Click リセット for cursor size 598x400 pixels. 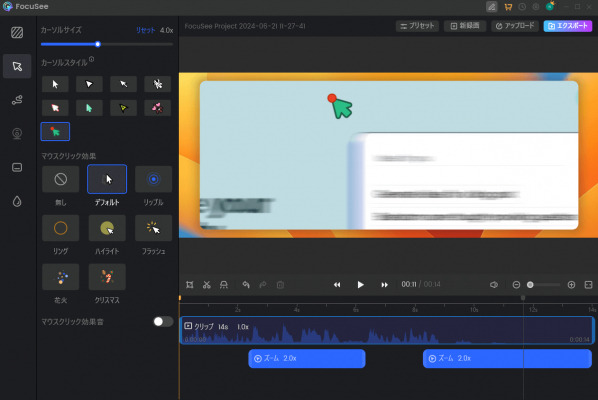click(x=146, y=30)
